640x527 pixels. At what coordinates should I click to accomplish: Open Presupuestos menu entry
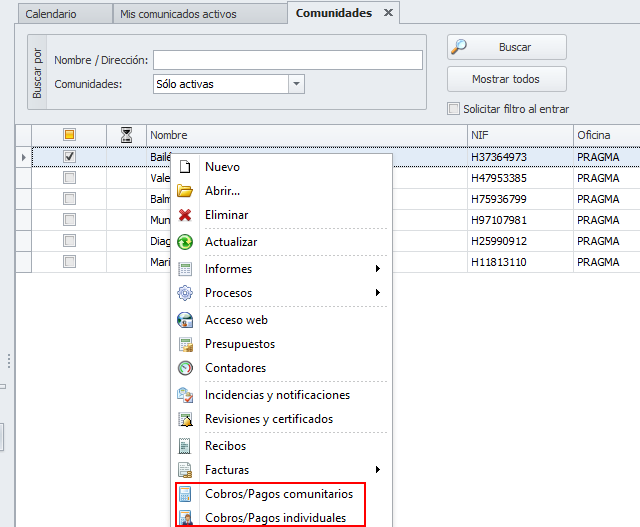(281, 344)
